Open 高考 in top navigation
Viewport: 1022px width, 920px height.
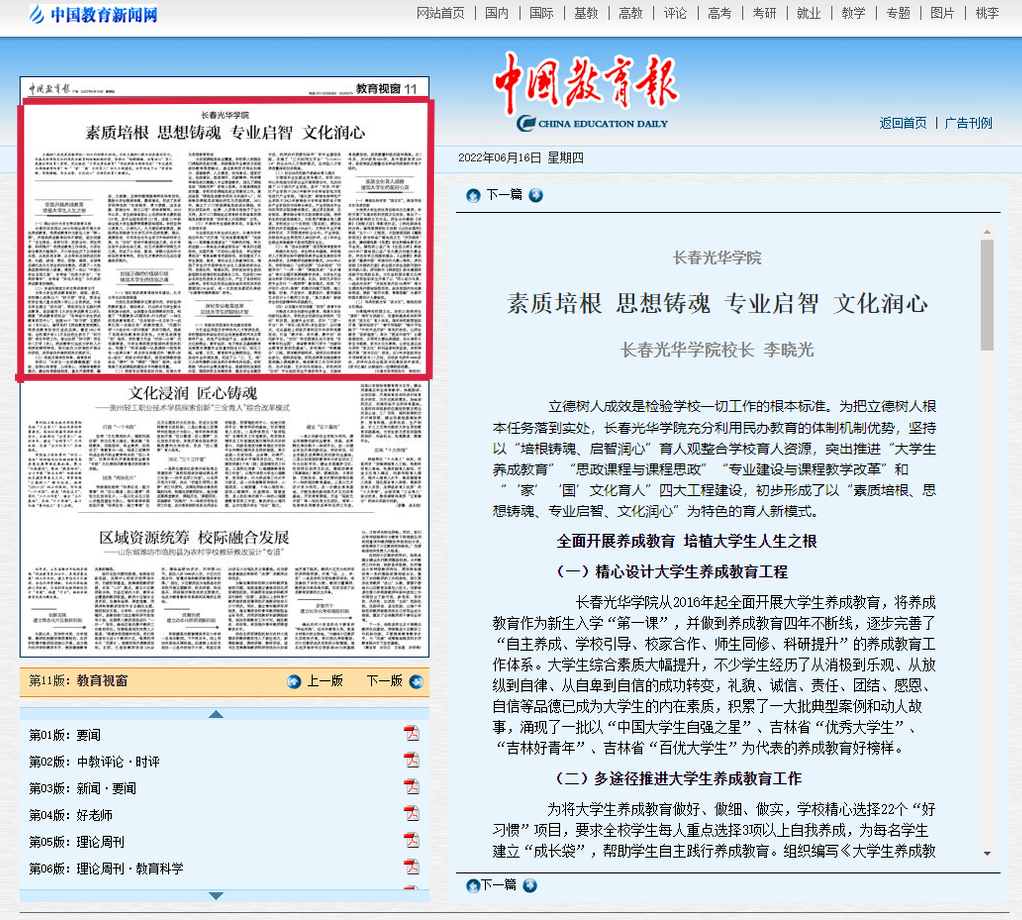pos(720,13)
